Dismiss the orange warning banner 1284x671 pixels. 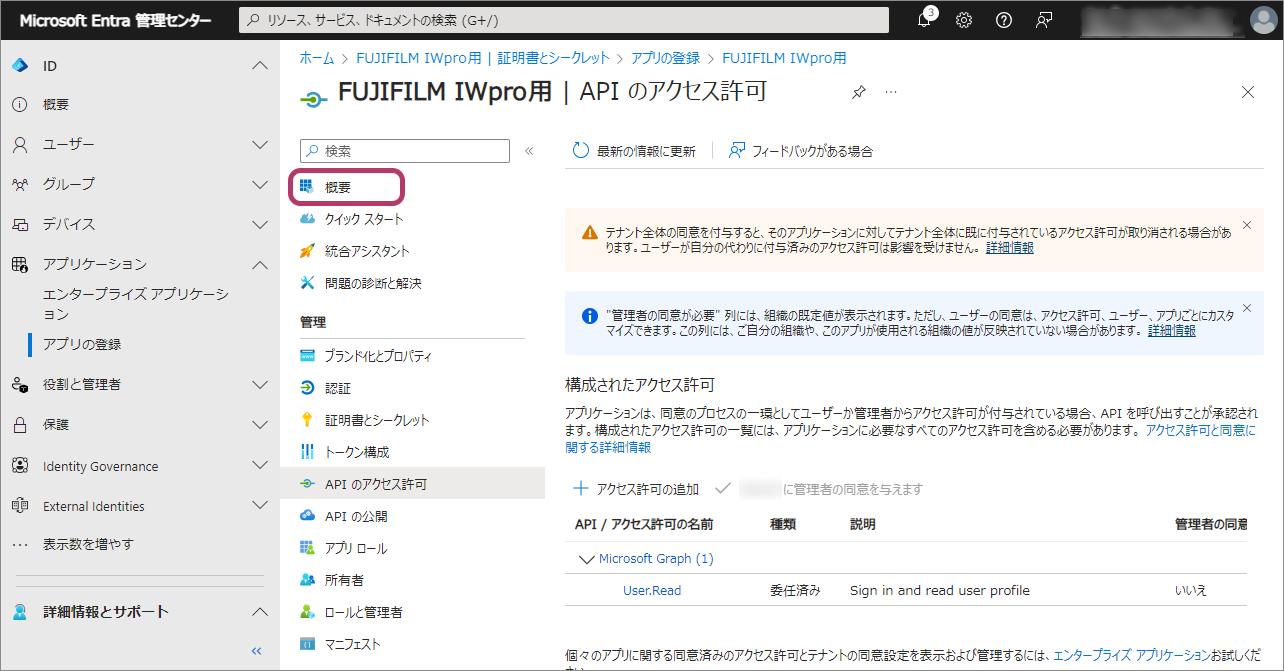(1246, 225)
